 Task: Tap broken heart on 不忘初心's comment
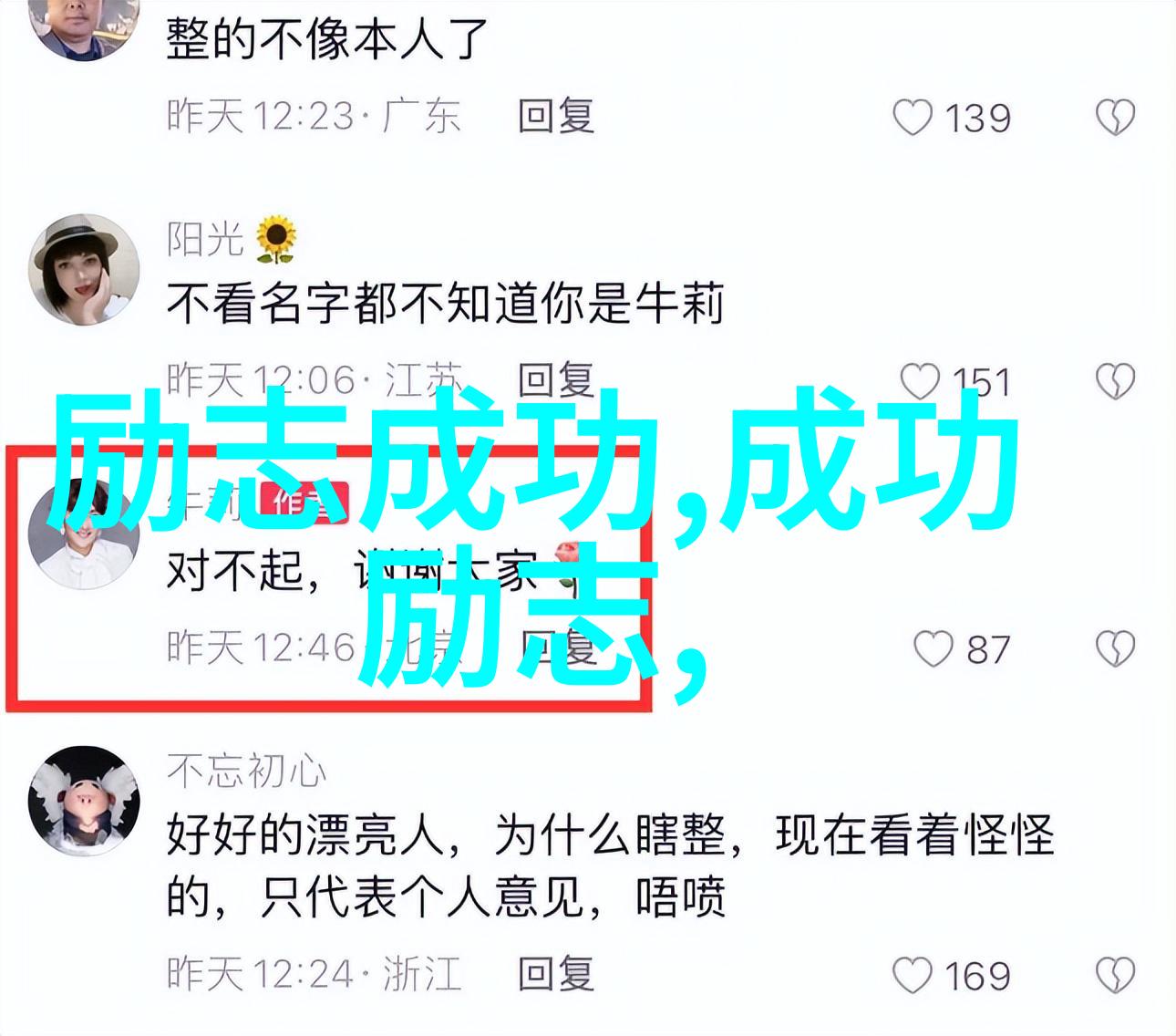click(1114, 975)
